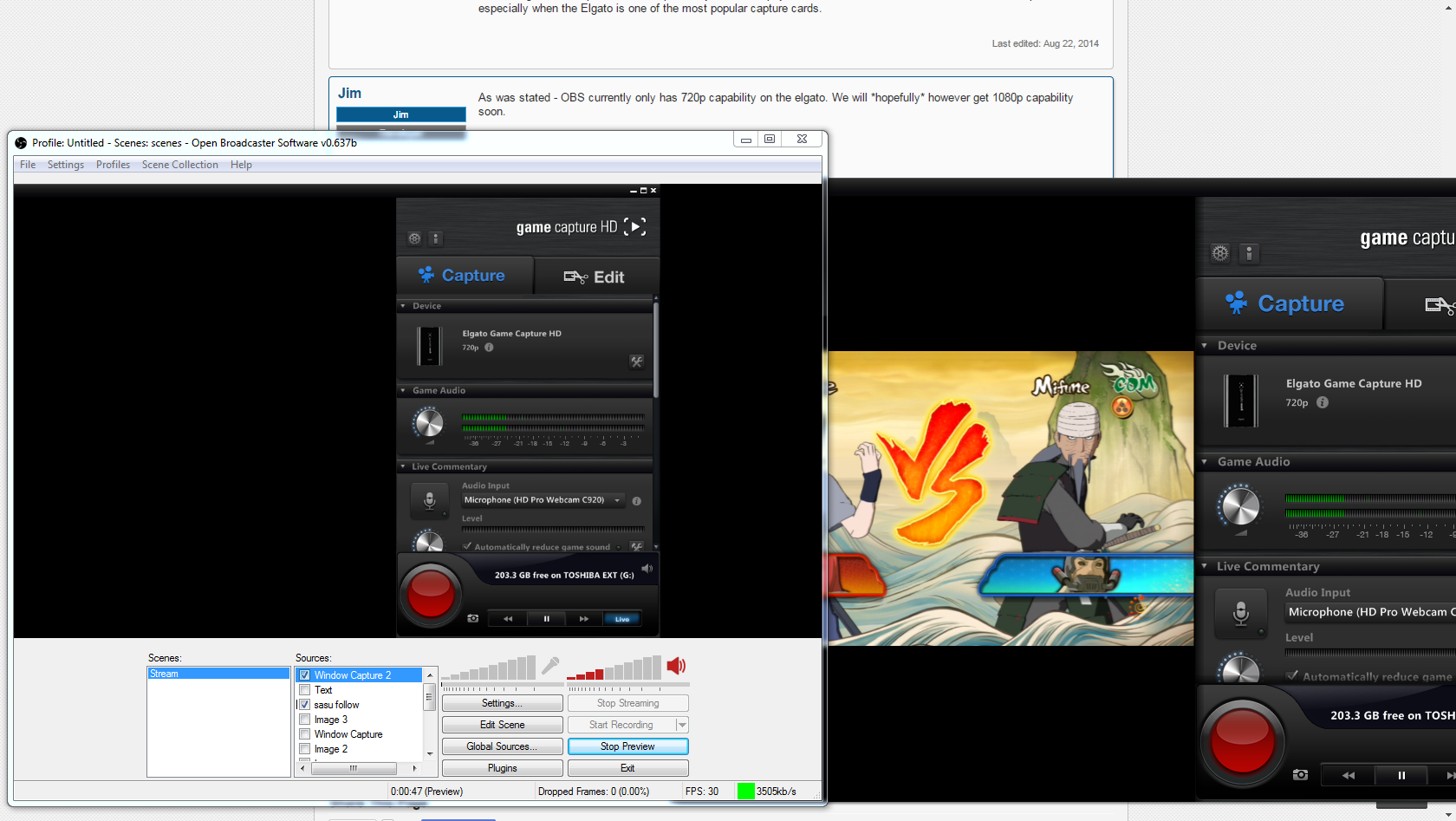The image size is (1456, 821).
Task: Click the snapshot camera icon in OBS preview
Action: [x=473, y=618]
